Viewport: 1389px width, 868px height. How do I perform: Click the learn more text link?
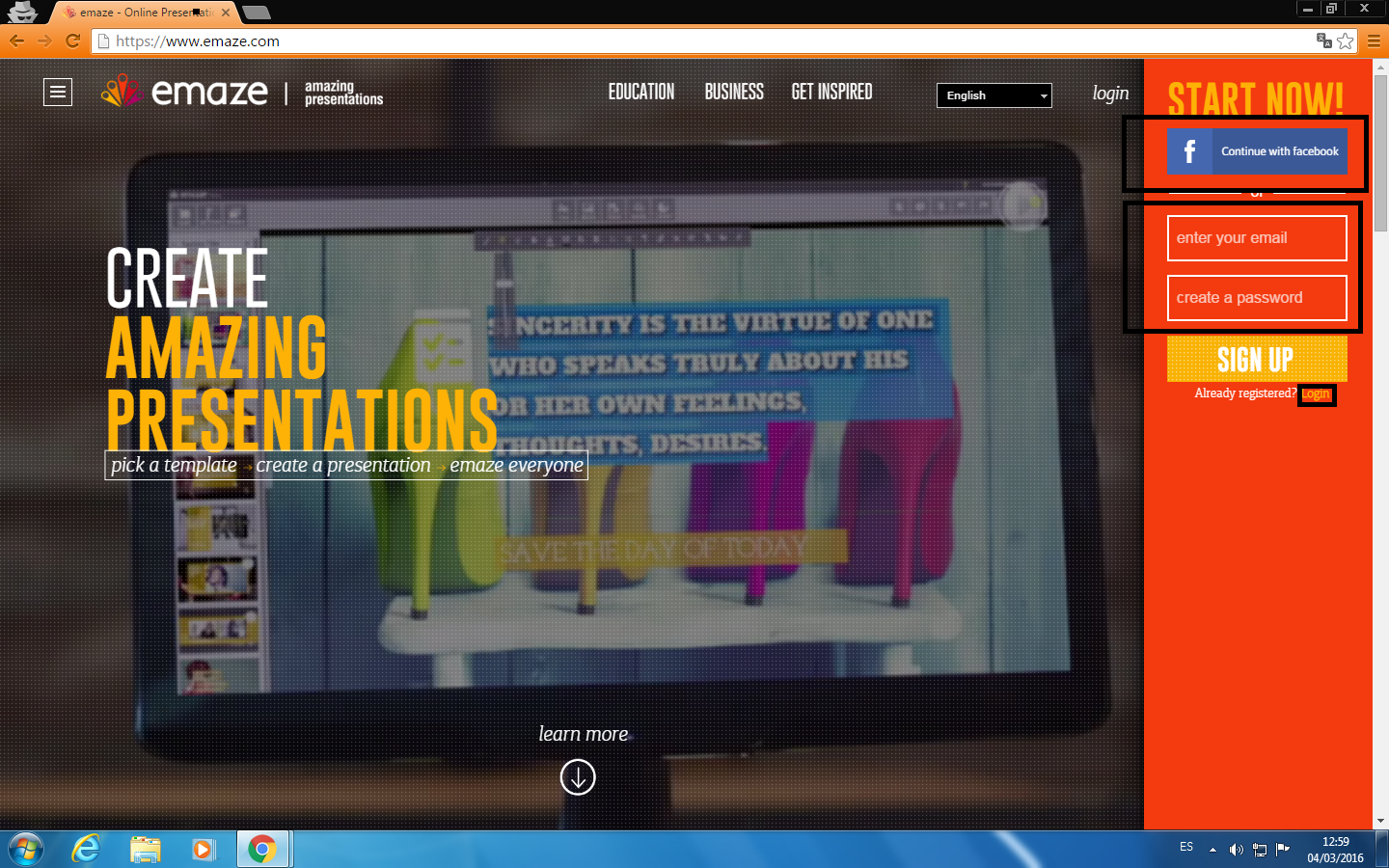[584, 734]
